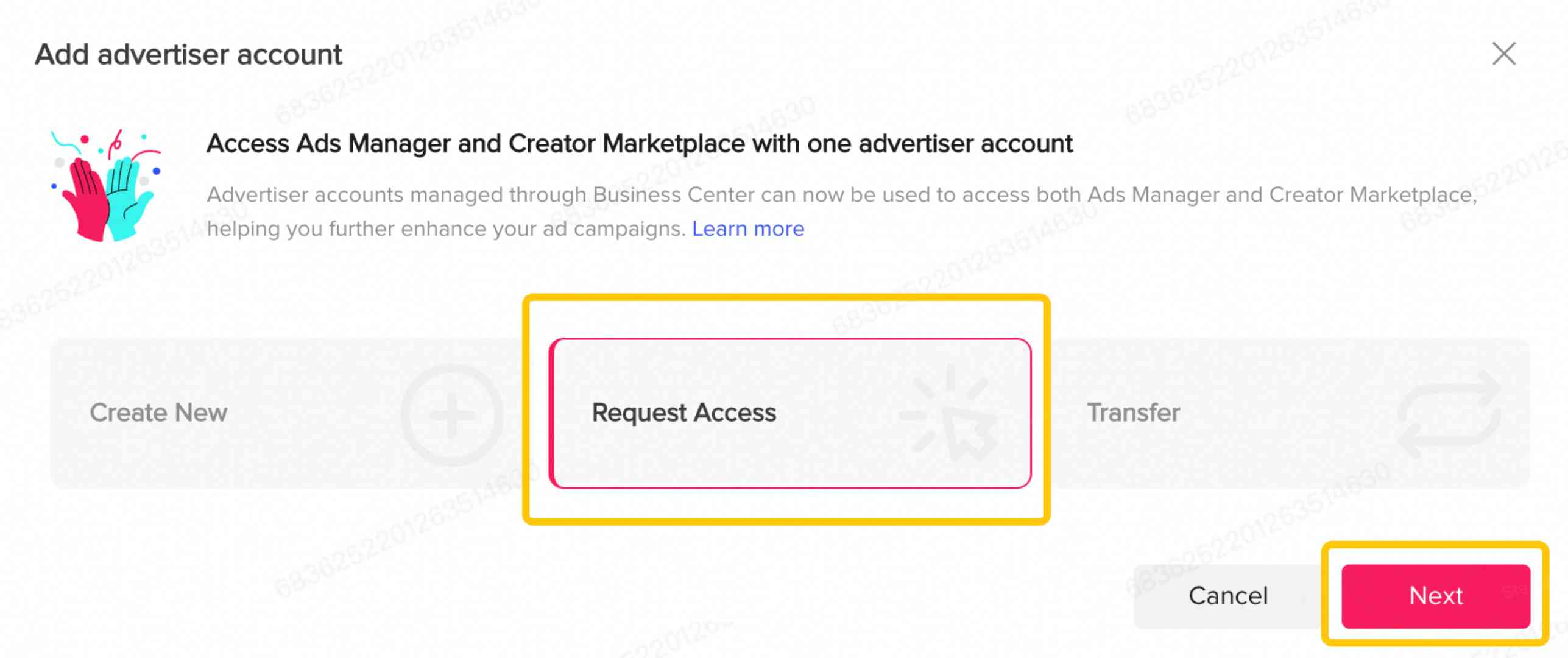The image size is (1568, 658).
Task: Click the 'Access Ads Manager' bold heading
Action: point(640,144)
